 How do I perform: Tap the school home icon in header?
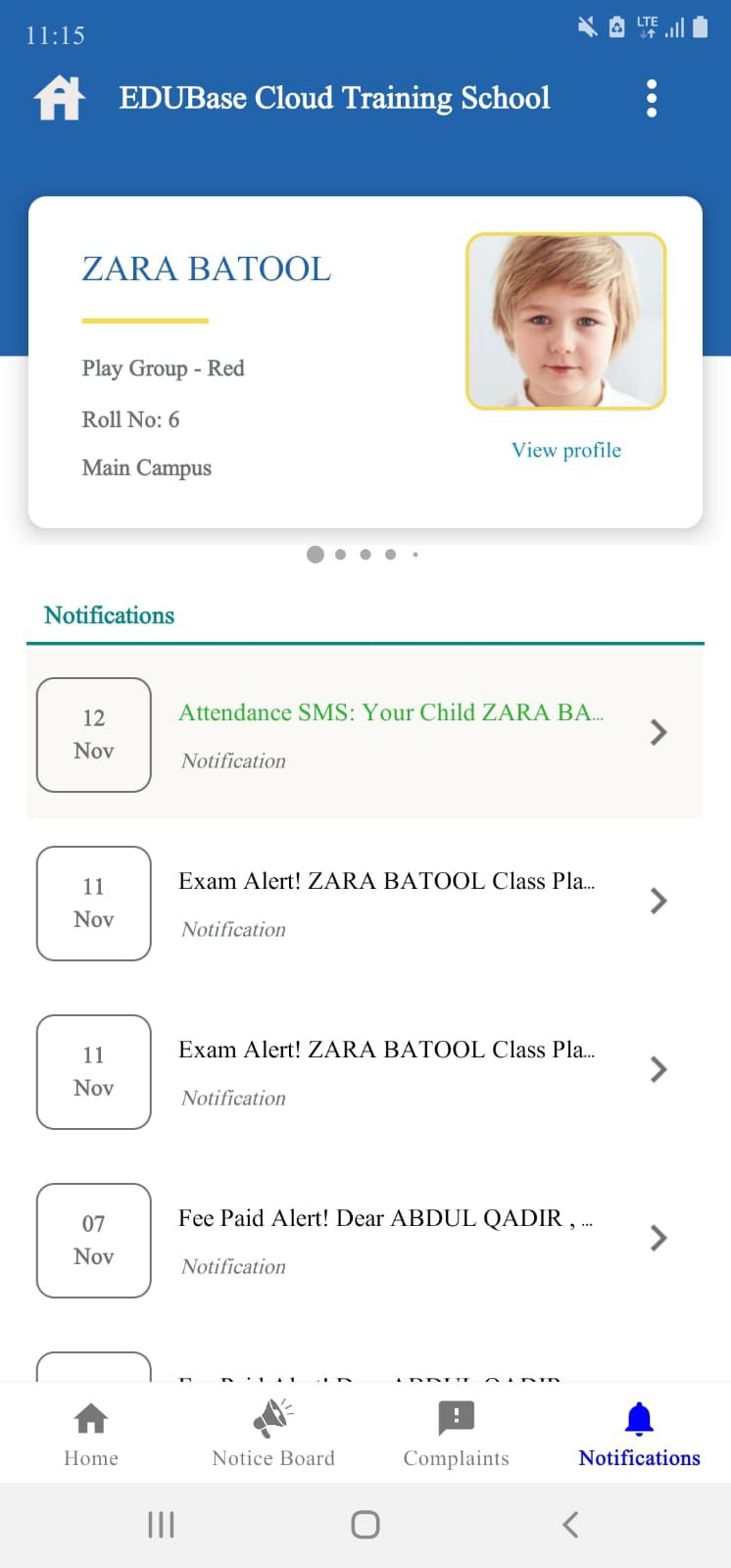pyautogui.click(x=60, y=98)
